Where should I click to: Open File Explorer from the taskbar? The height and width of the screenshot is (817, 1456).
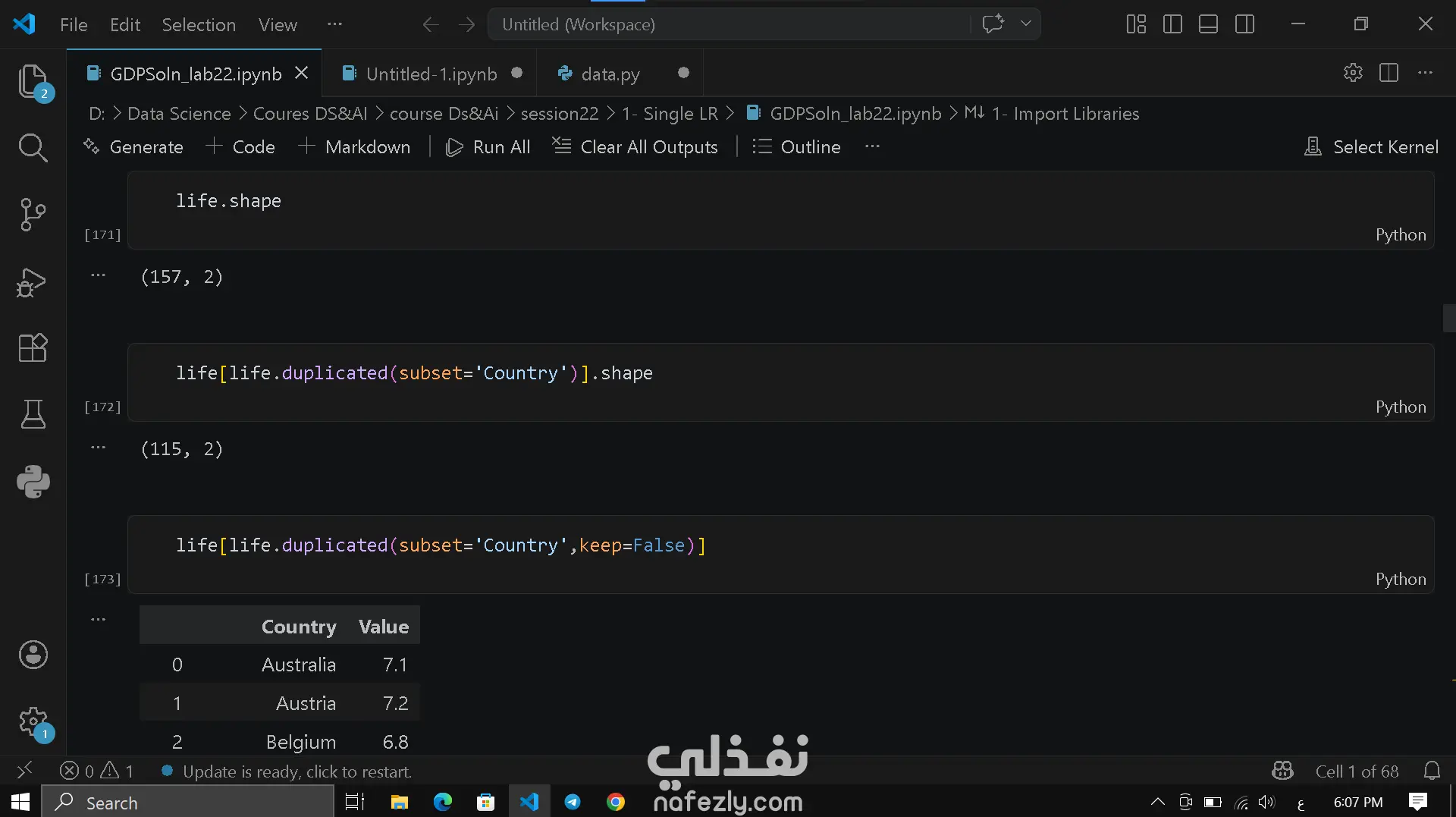click(399, 802)
